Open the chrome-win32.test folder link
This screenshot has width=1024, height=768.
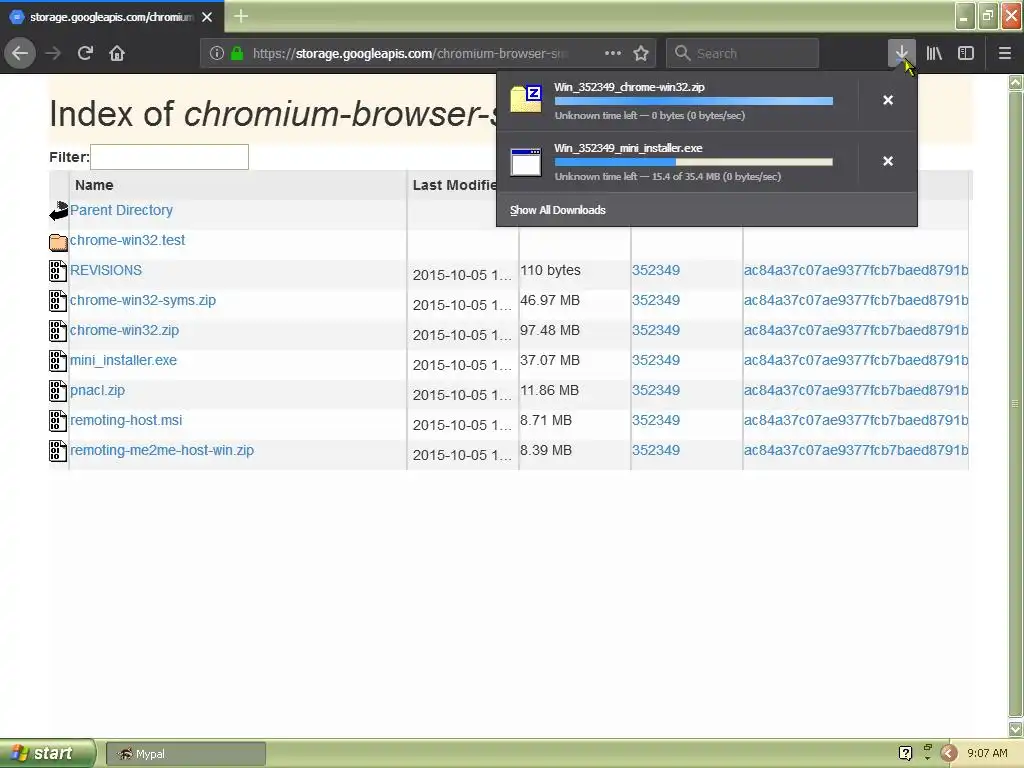(127, 240)
